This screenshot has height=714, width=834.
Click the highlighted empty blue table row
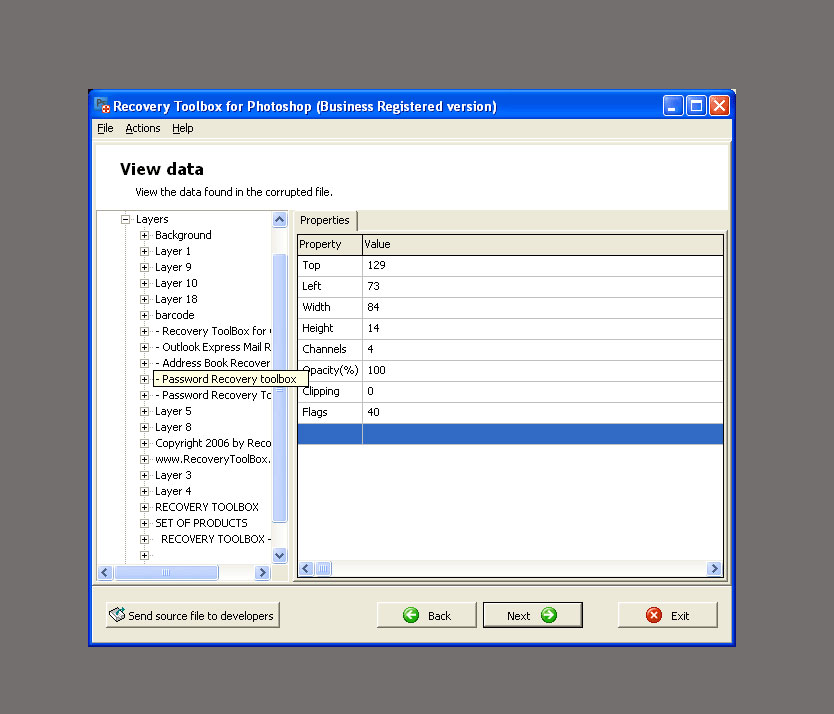point(510,434)
